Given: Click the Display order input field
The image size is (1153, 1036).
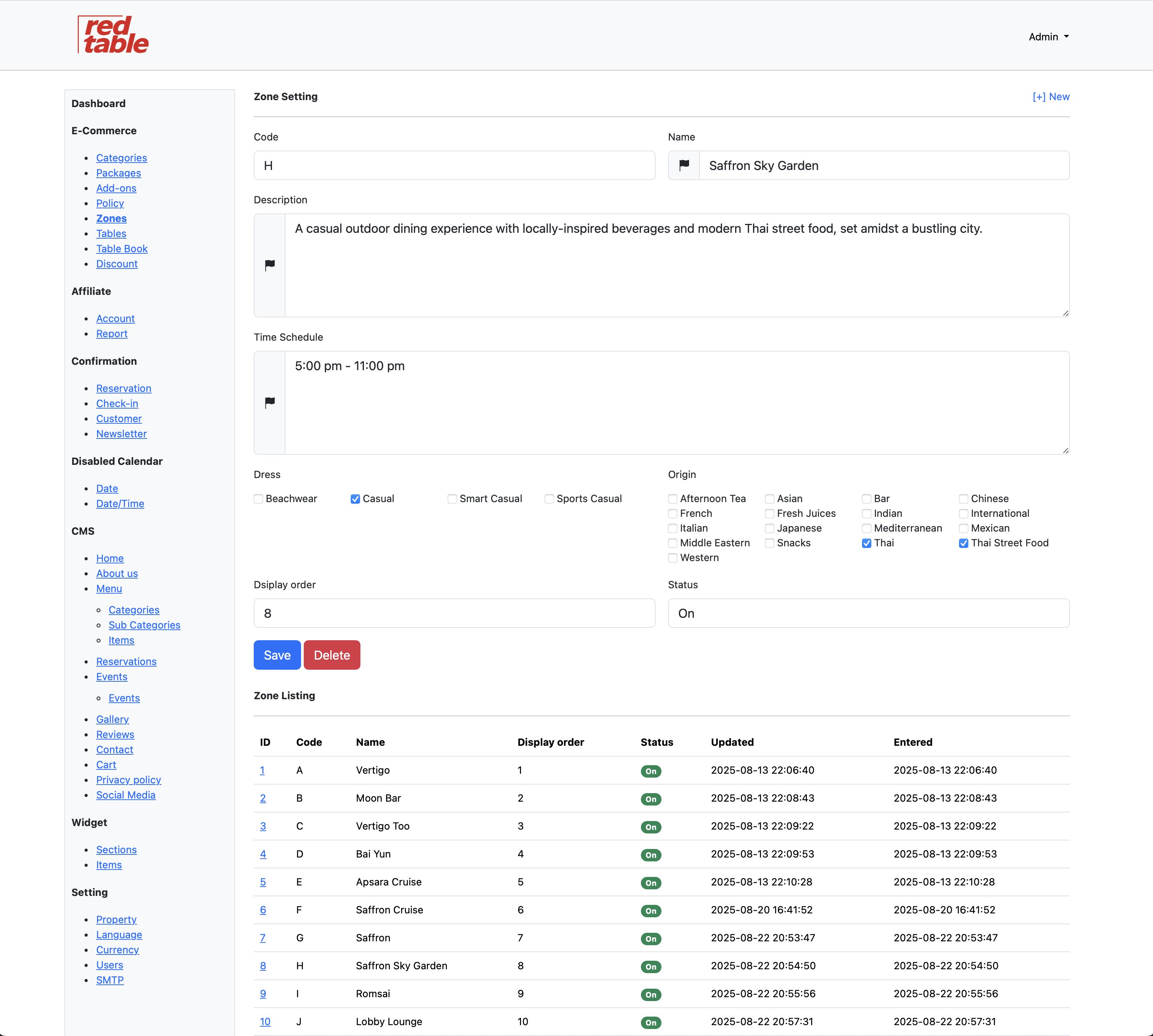Looking at the screenshot, I should pos(454,613).
